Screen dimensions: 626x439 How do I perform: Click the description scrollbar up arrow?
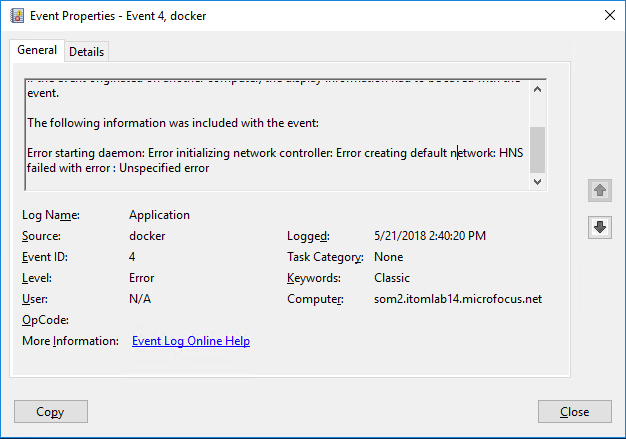click(537, 89)
